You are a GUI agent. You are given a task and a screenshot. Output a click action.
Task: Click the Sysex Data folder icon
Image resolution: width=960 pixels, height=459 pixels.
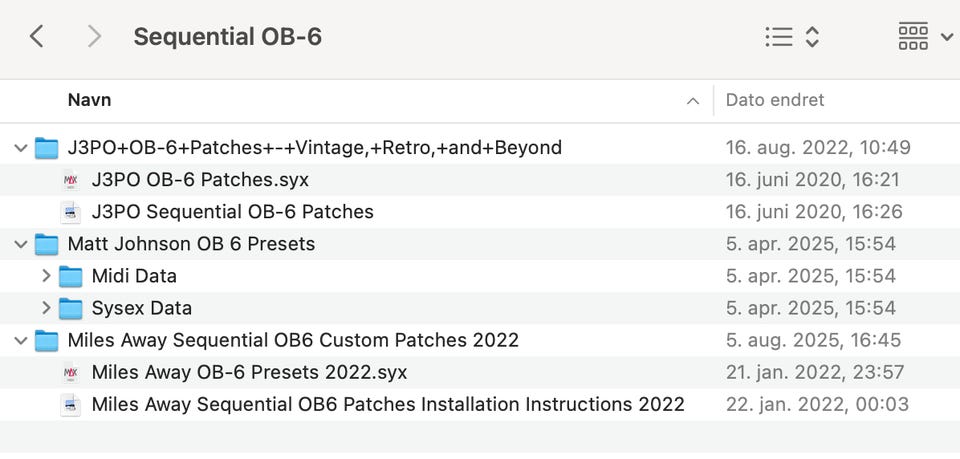coord(70,308)
